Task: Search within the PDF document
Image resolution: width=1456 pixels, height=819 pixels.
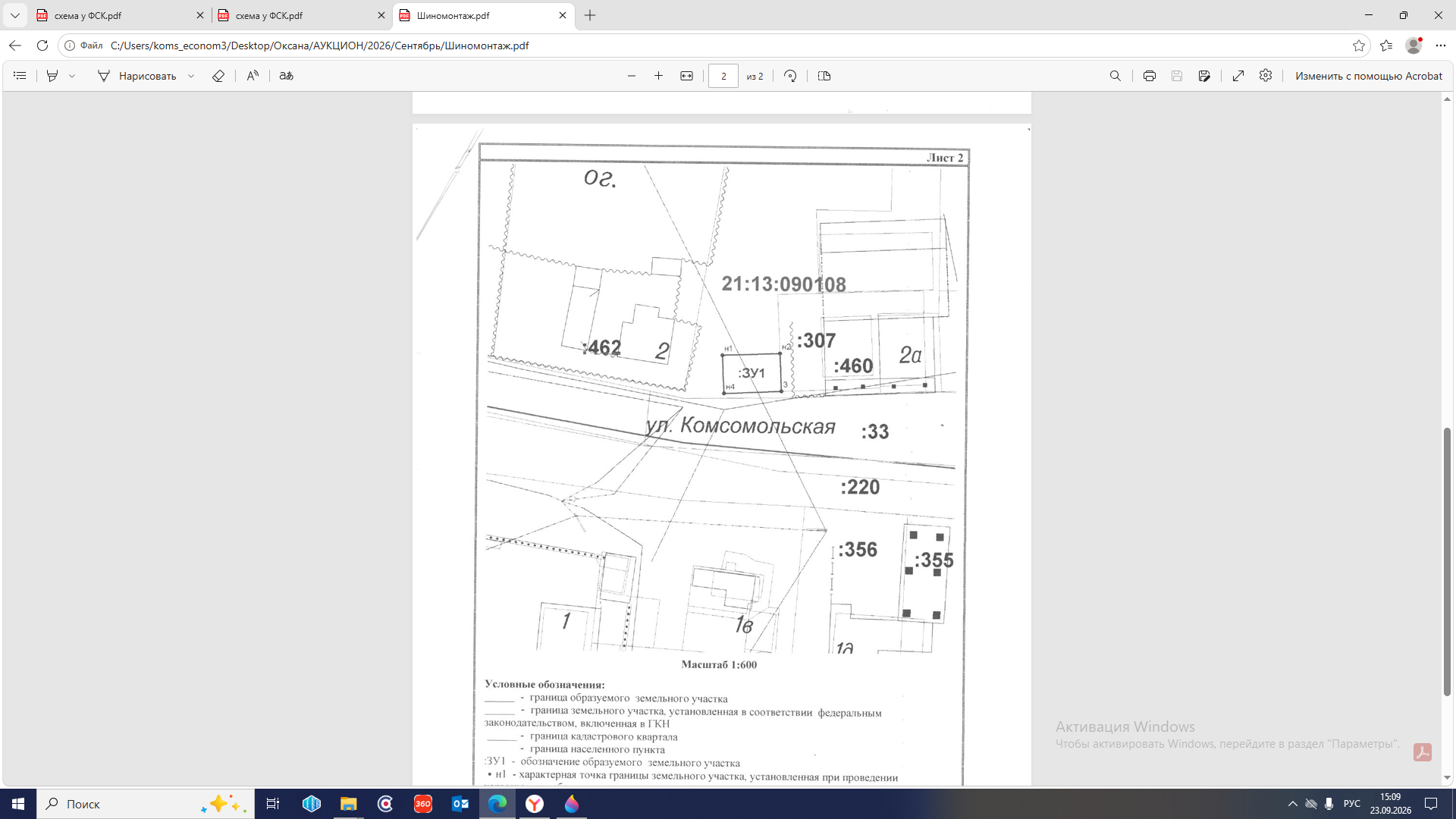Action: [1115, 76]
